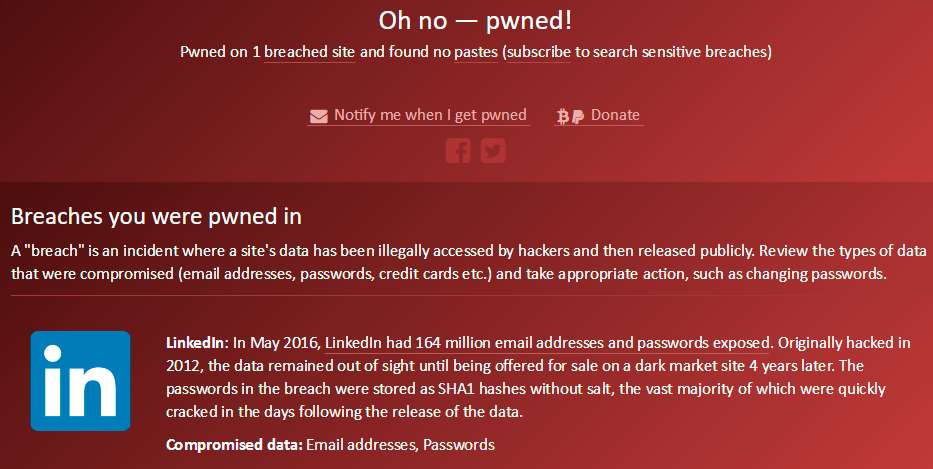The image size is (933, 469).
Task: Share result via Facebook icon
Action: pyautogui.click(x=458, y=151)
